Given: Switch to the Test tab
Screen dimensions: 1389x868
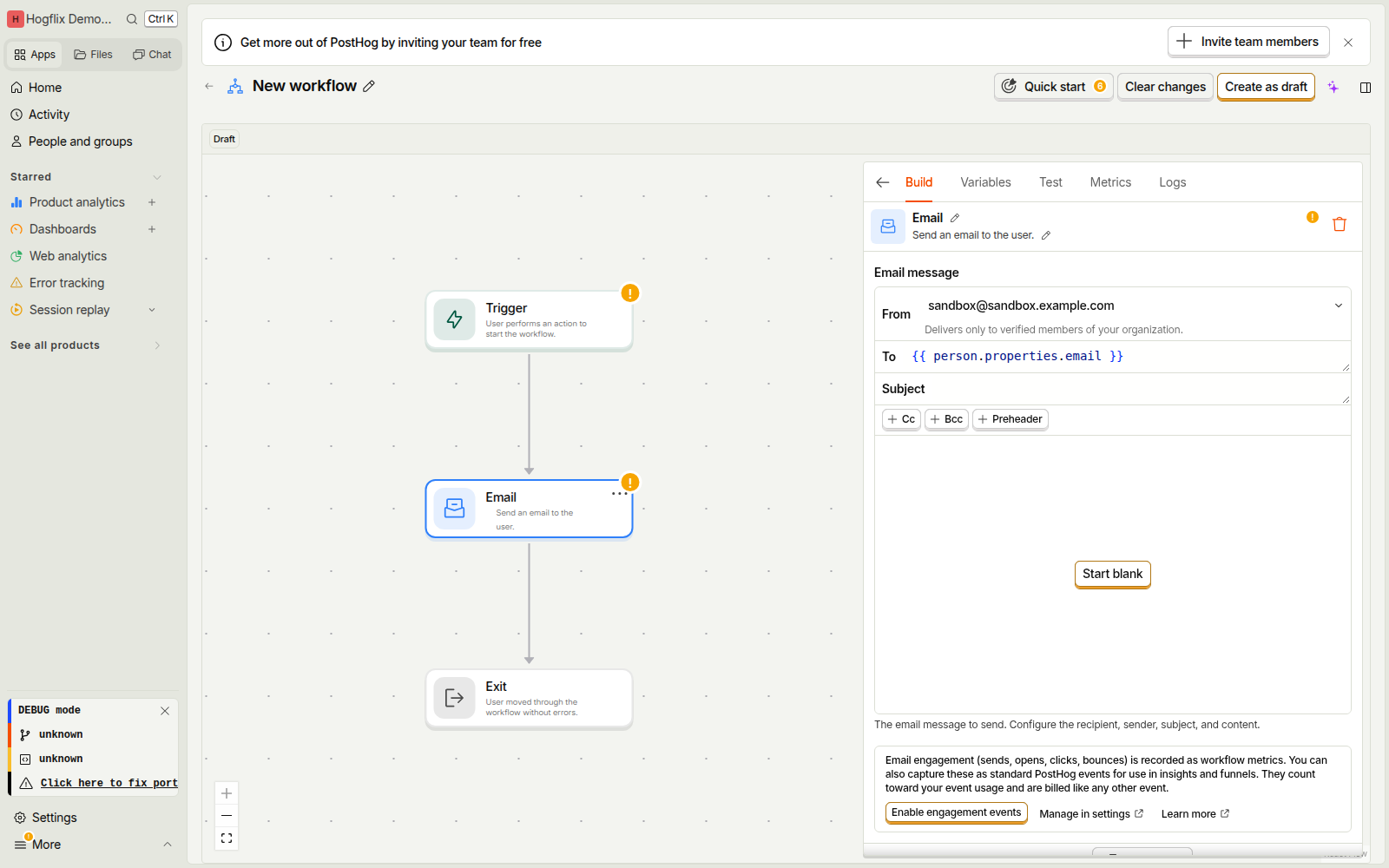Looking at the screenshot, I should [1050, 182].
